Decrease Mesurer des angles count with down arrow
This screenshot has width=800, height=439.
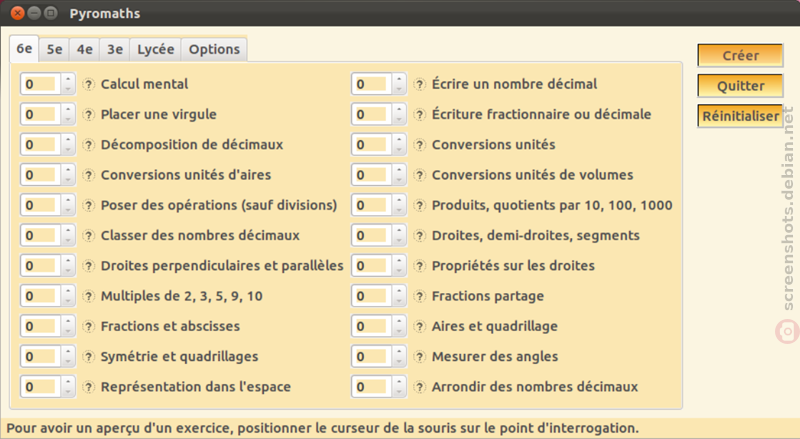coord(399,362)
